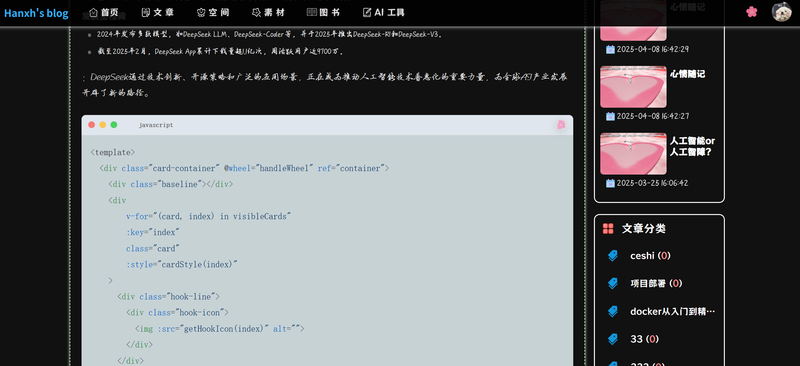Open the Hanxh's blog logo link
This screenshot has width=800, height=366.
click(36, 13)
